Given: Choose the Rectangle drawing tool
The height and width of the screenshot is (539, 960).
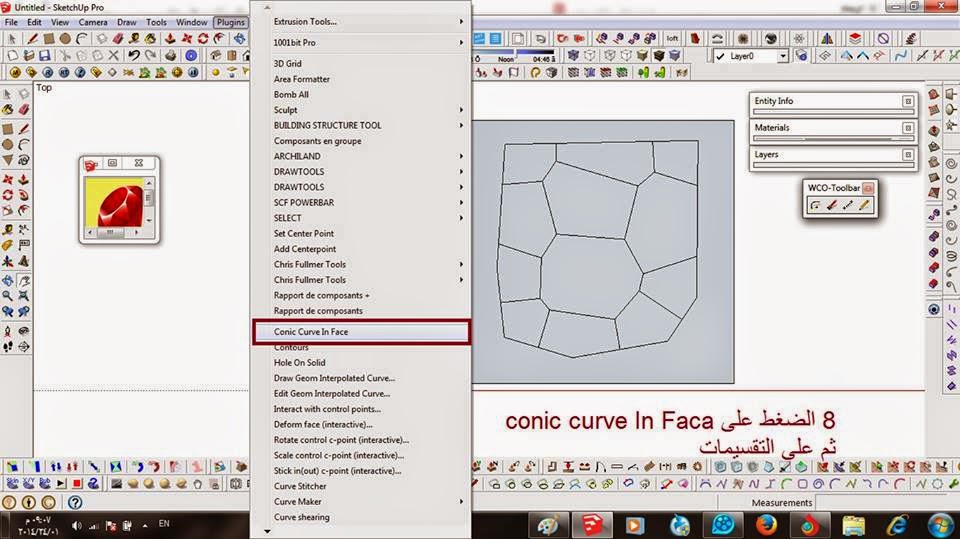Looking at the screenshot, I should pyautogui.click(x=48, y=39).
